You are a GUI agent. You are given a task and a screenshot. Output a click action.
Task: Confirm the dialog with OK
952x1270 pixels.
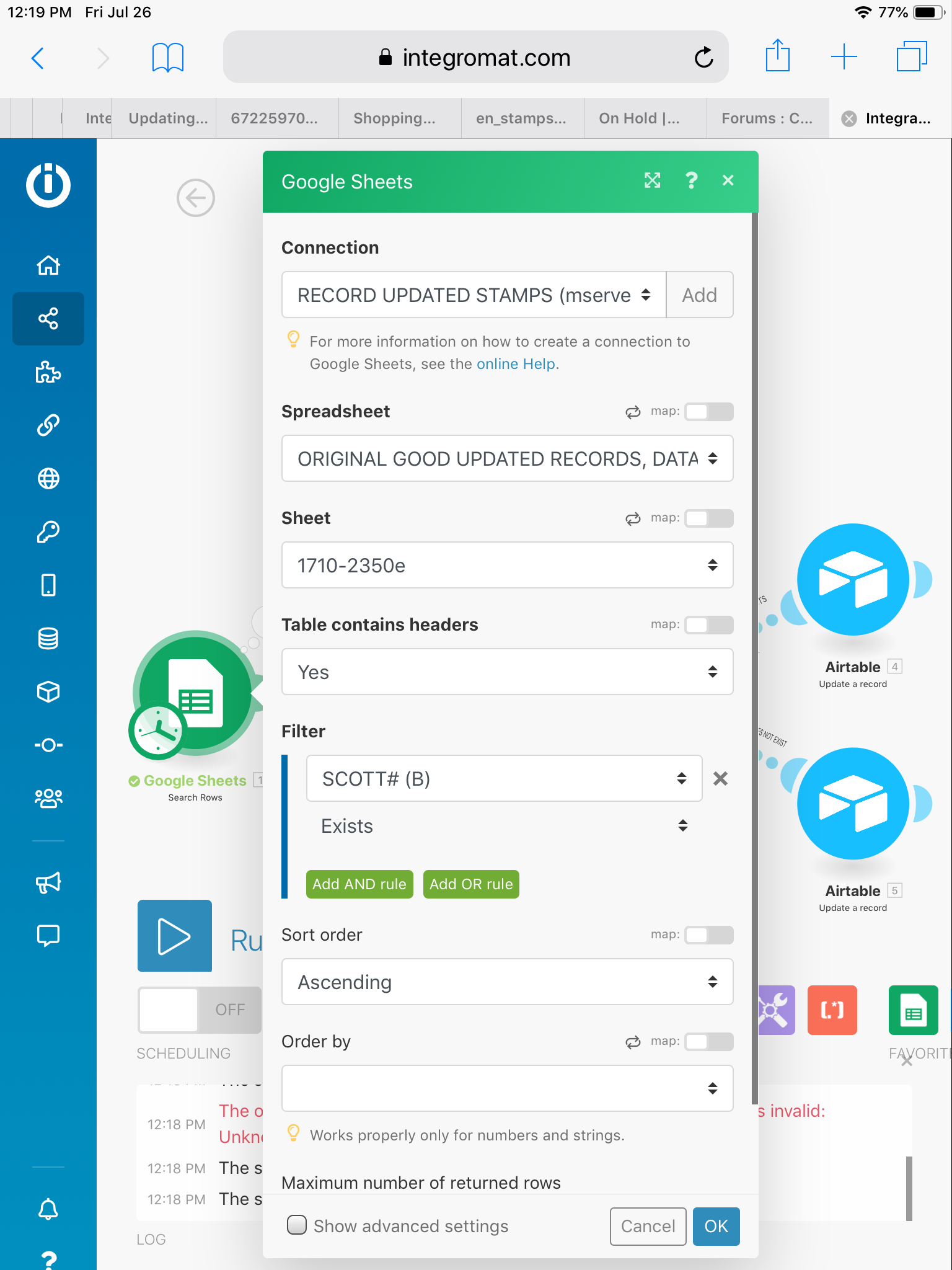[x=716, y=1226]
